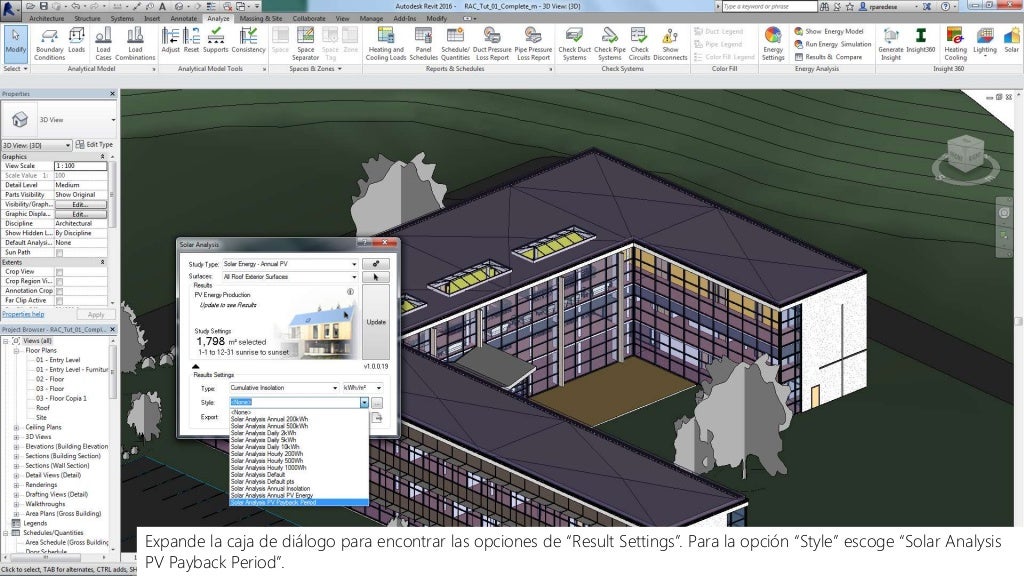Click the Save icon in quick access toolbar
The width and height of the screenshot is (1024, 576).
pos(44,6)
